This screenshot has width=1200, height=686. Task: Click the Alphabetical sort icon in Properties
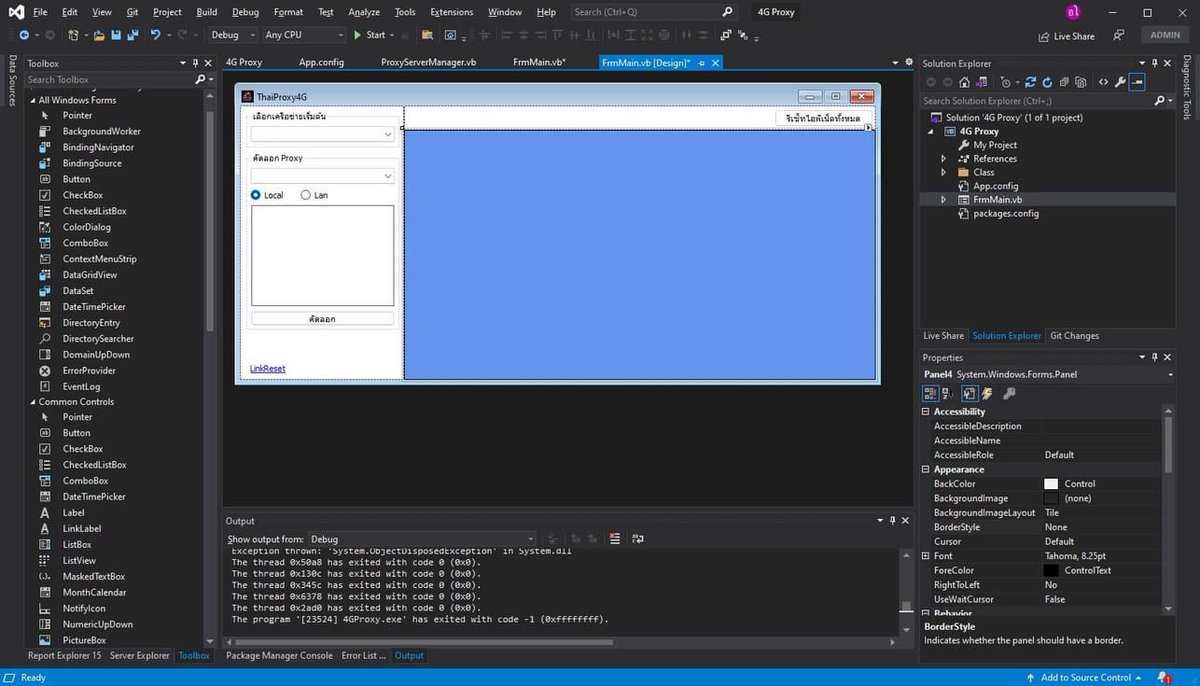click(x=946, y=394)
